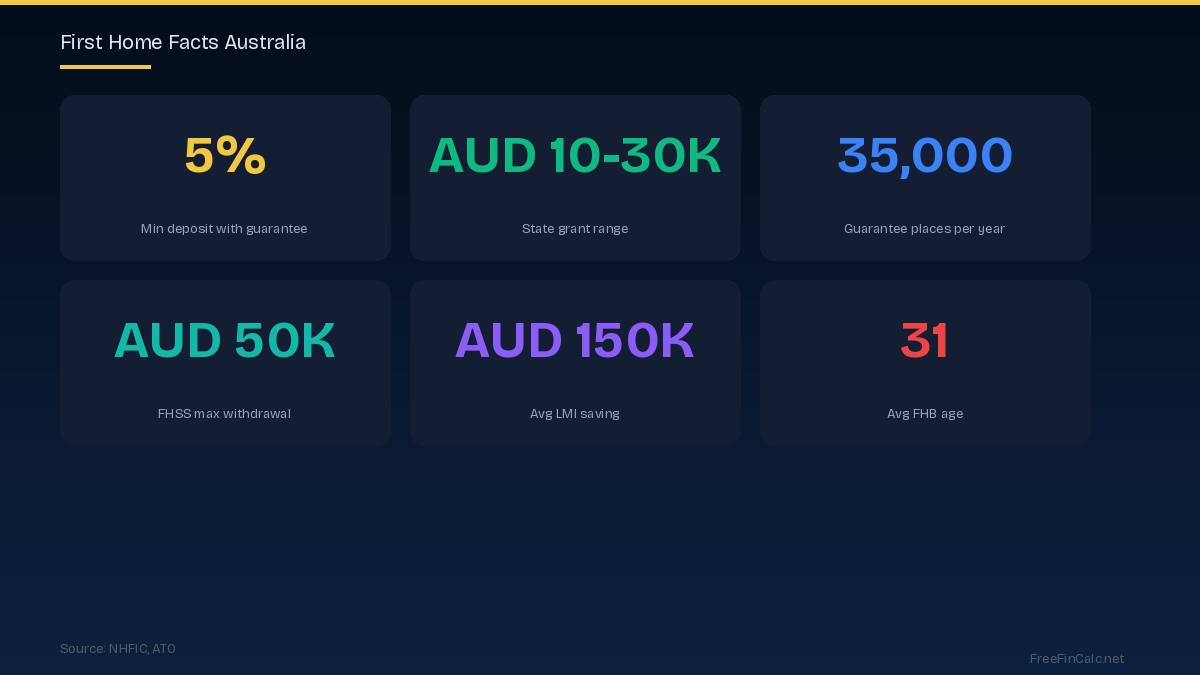Click the green AUD 10-30K value
Viewport: 1200px width, 675px height.
(x=575, y=156)
